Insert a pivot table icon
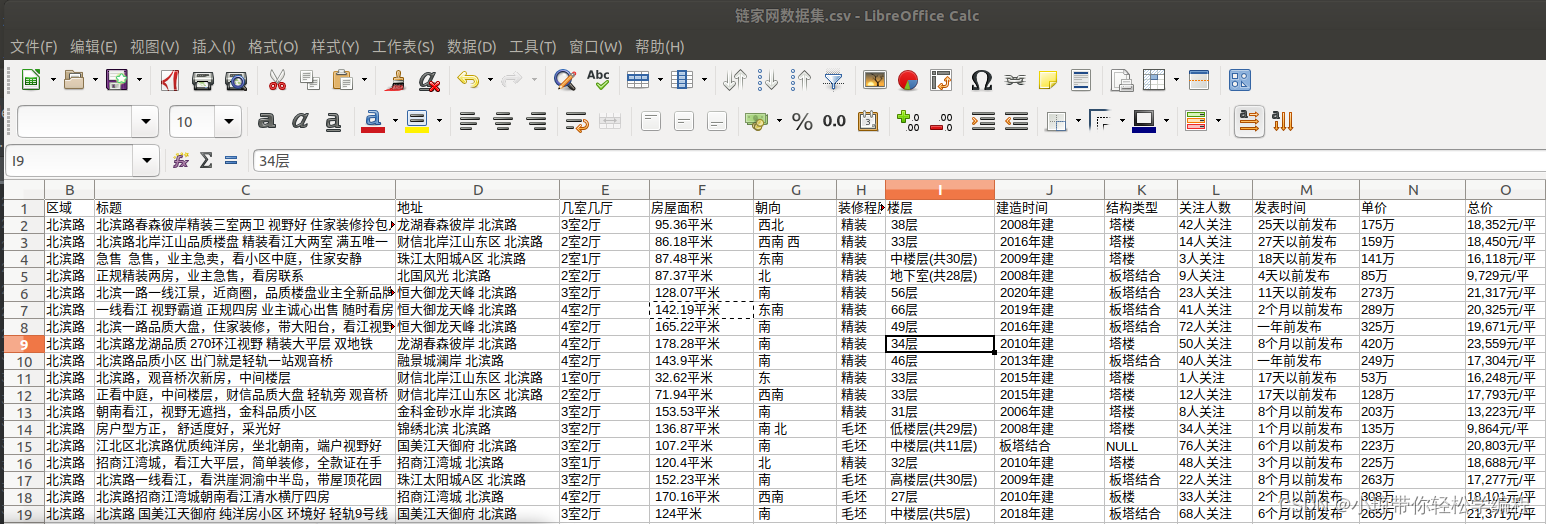Image resolution: width=1546 pixels, height=524 pixels. [940, 80]
